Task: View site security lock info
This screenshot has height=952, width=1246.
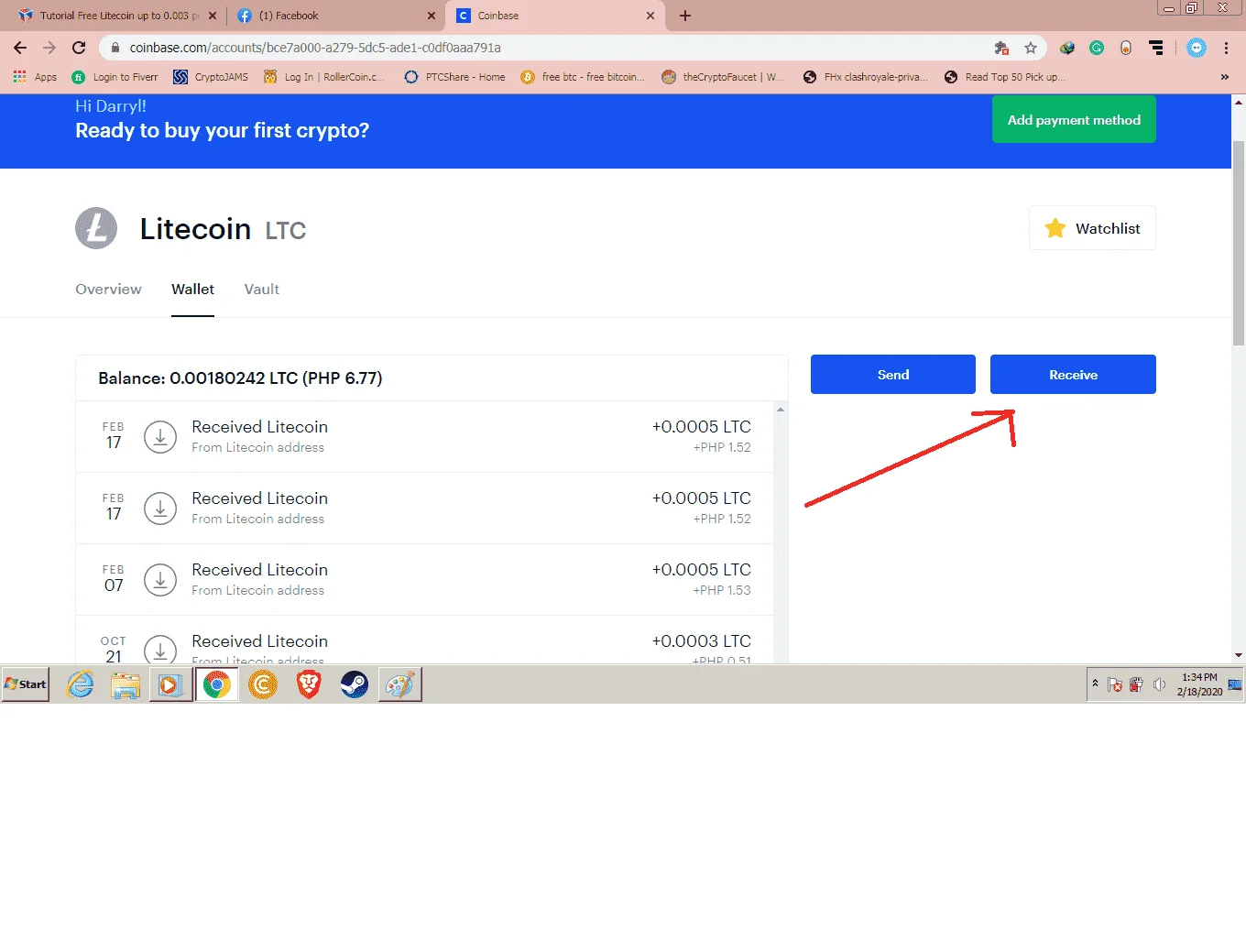Action: tap(115, 48)
